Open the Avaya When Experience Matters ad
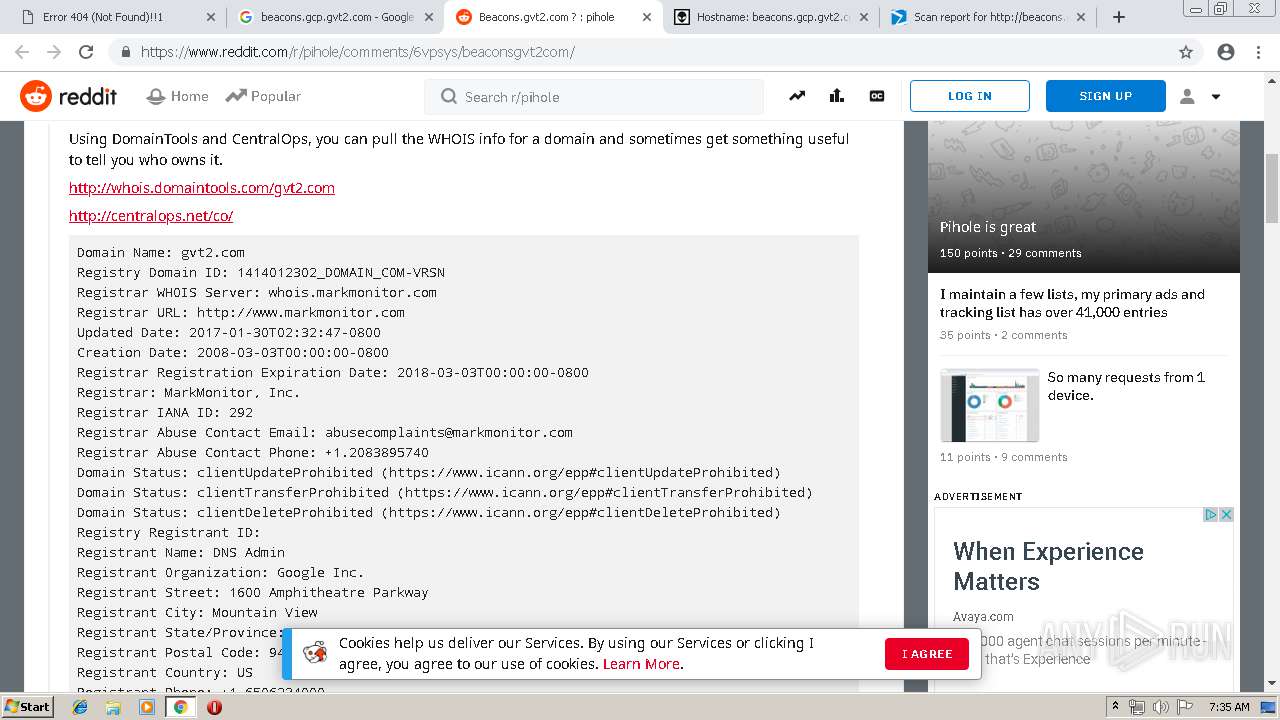Image resolution: width=1280 pixels, height=720 pixels. point(1048,566)
